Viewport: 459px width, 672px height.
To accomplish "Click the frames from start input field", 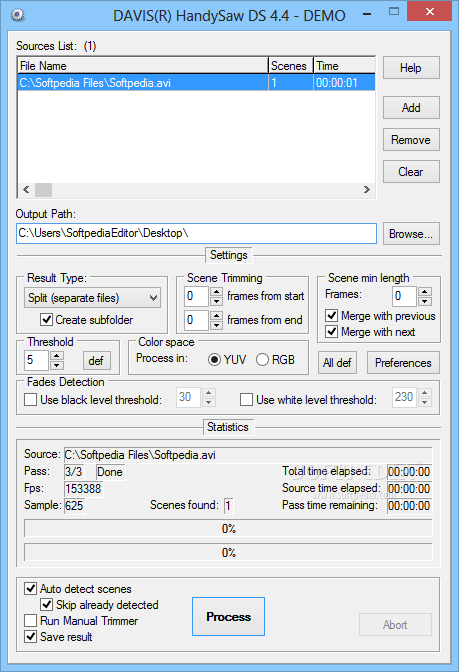I will pyautogui.click(x=197, y=297).
